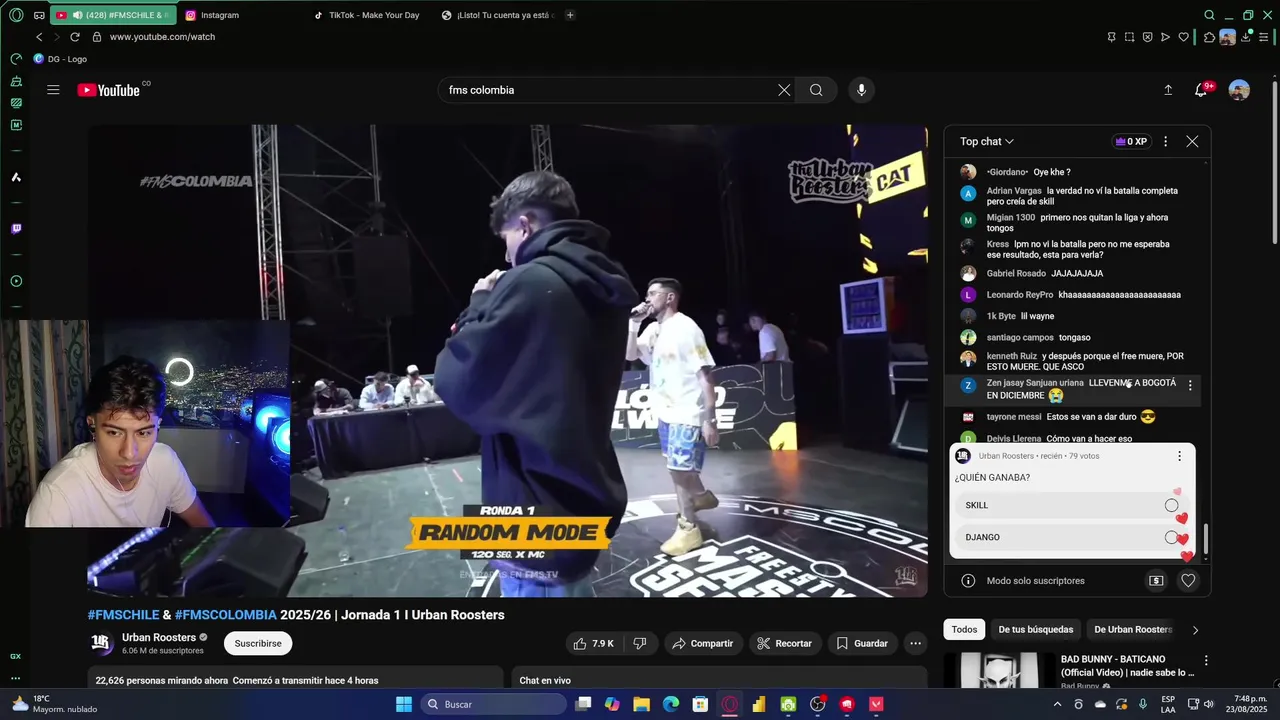
Task: Clip the video with Recortar
Action: coord(785,643)
